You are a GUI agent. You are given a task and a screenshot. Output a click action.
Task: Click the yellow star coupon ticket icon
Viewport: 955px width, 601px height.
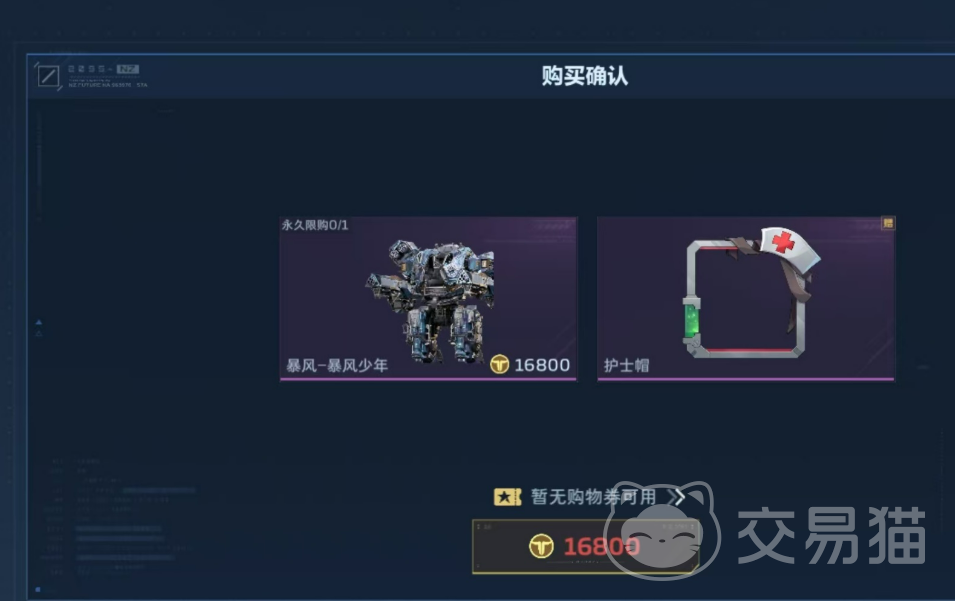pyautogui.click(x=507, y=497)
